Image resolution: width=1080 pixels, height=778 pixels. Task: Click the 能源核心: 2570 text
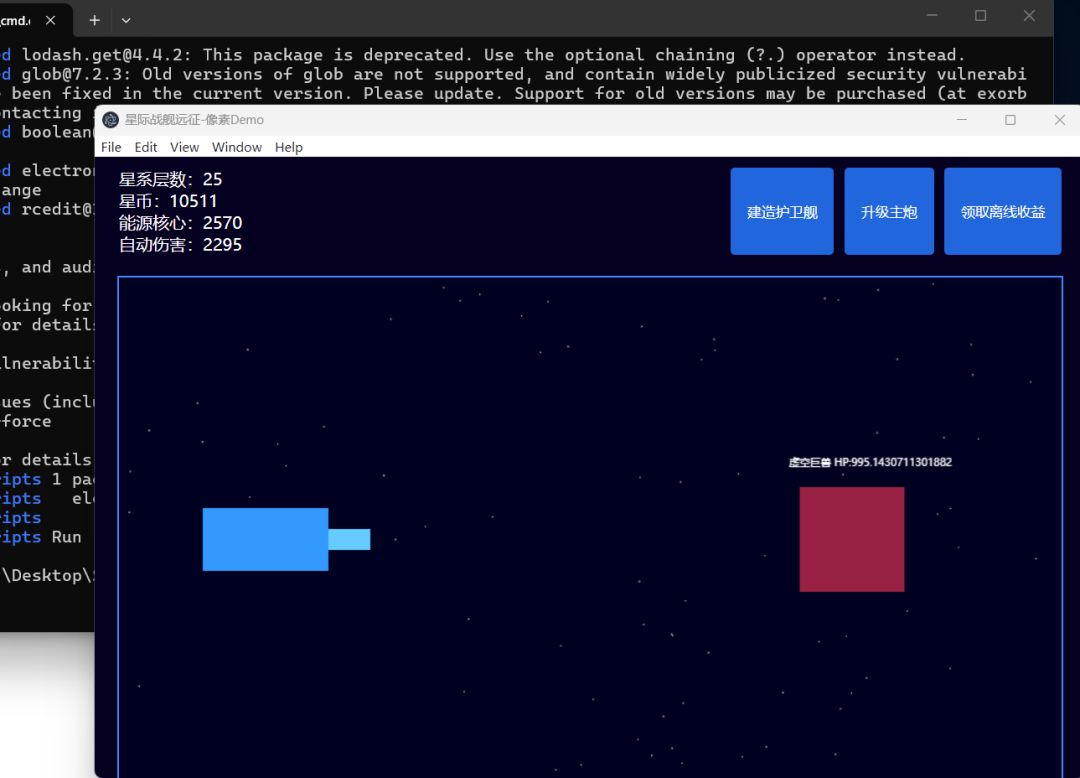(180, 223)
